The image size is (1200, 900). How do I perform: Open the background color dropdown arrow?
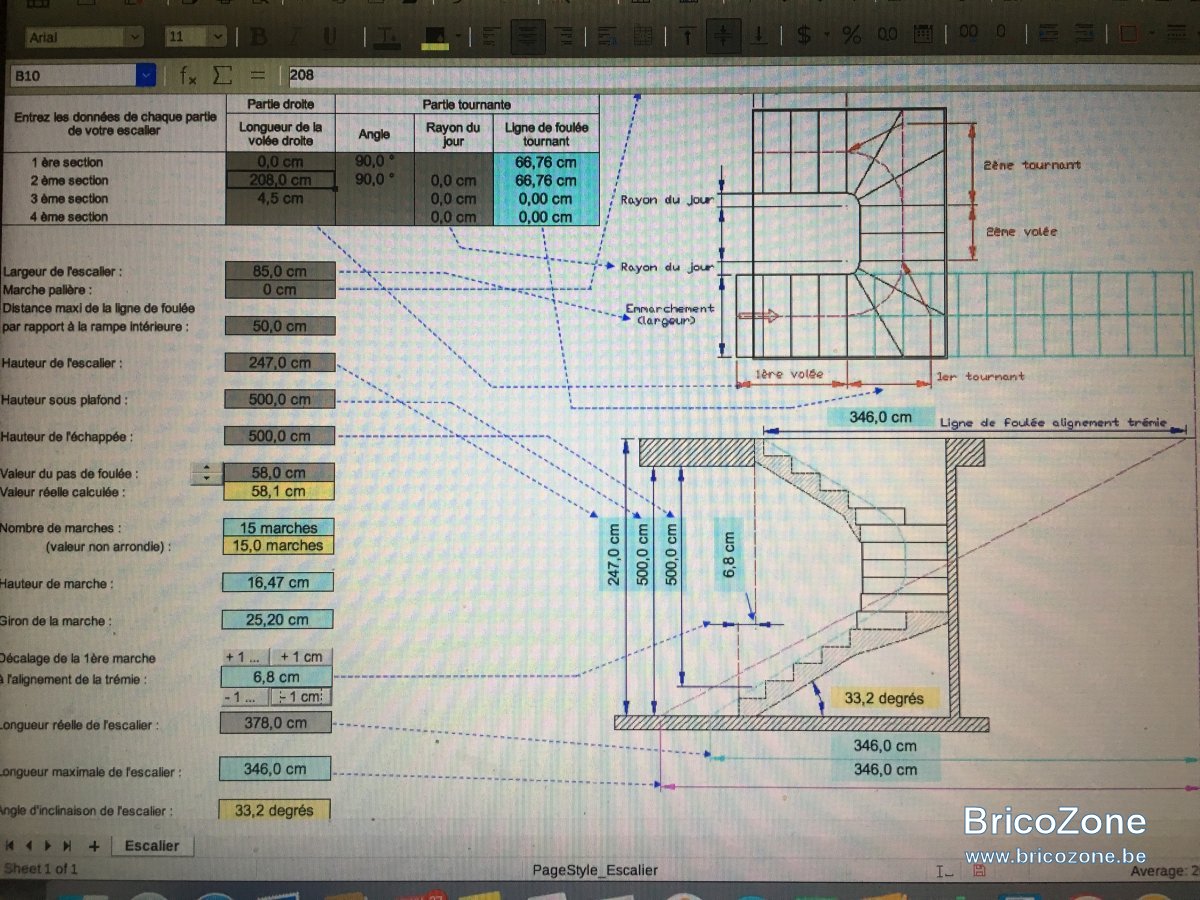click(458, 35)
